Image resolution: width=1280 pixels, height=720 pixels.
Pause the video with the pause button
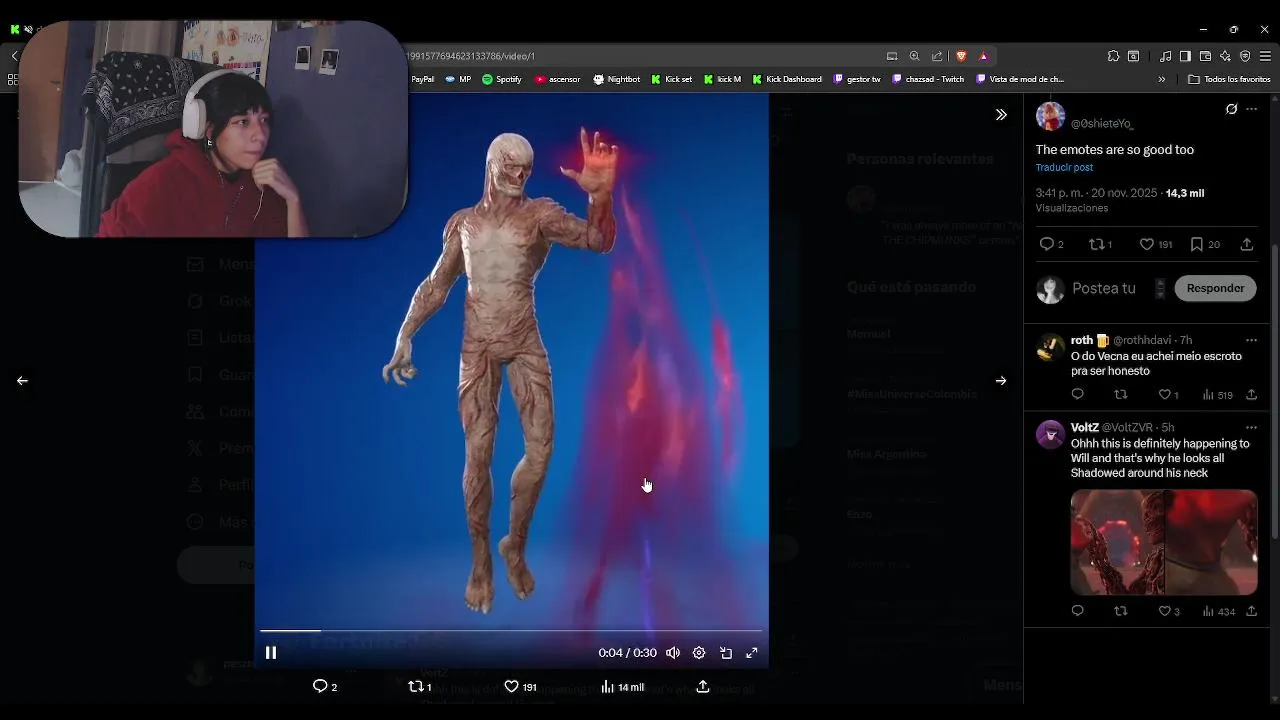270,653
